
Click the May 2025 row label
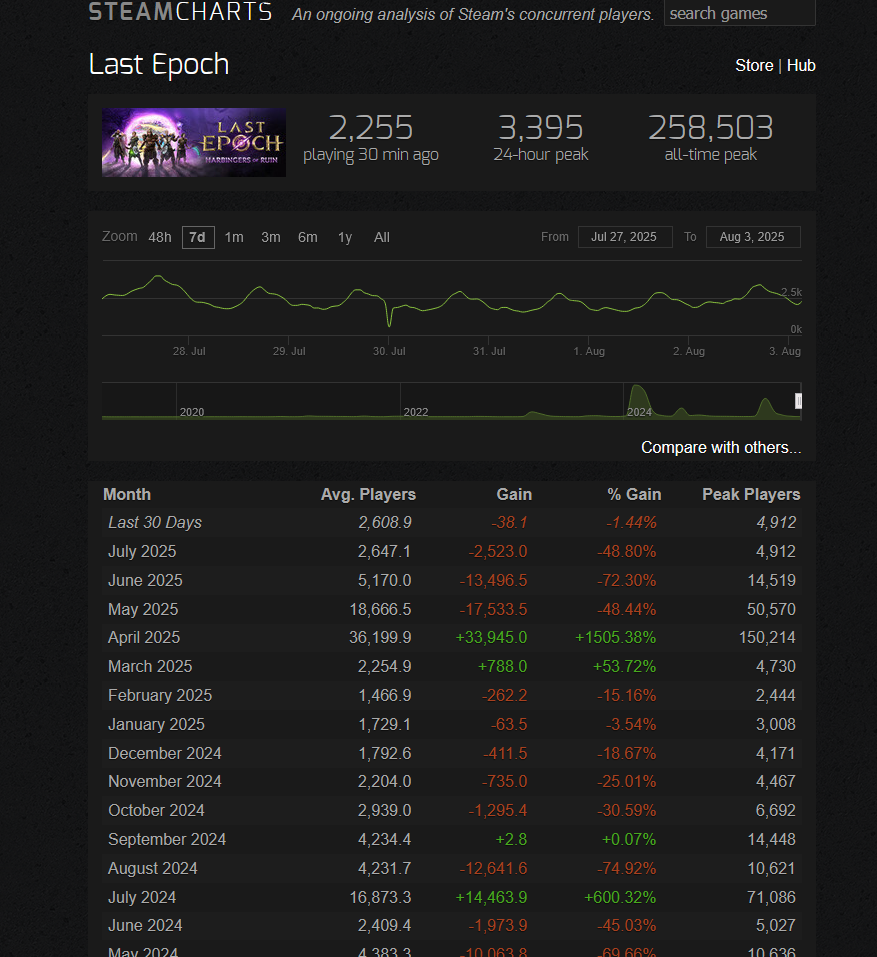pyautogui.click(x=143, y=609)
